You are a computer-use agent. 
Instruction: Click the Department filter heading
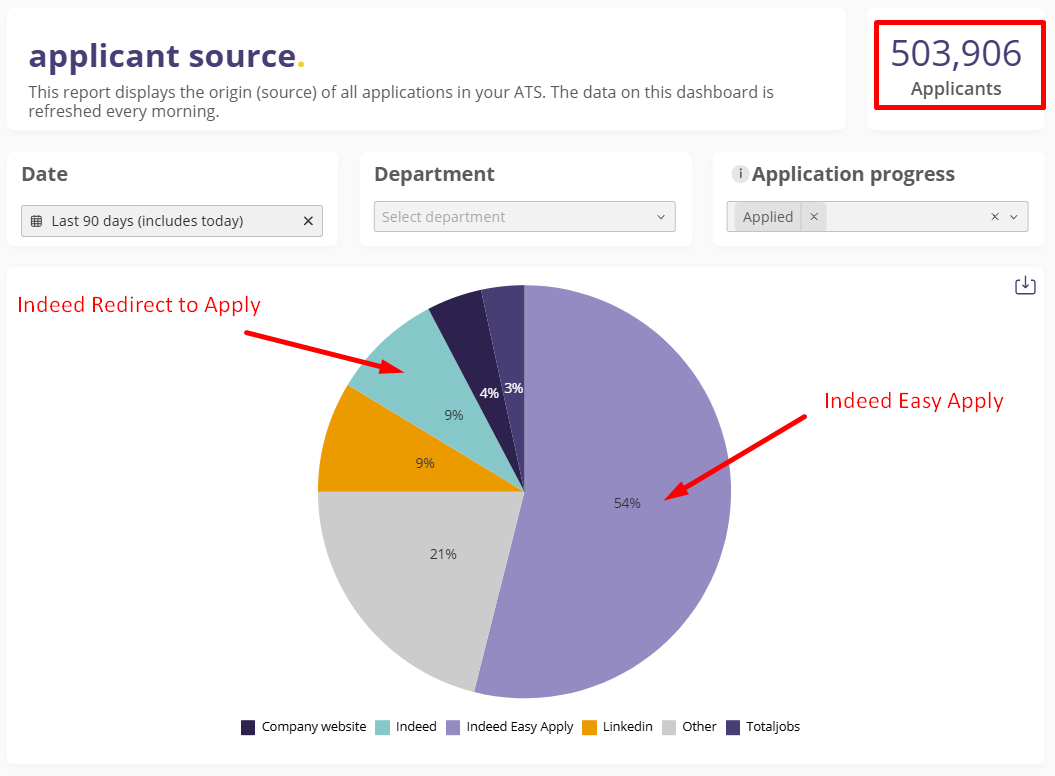(x=434, y=174)
